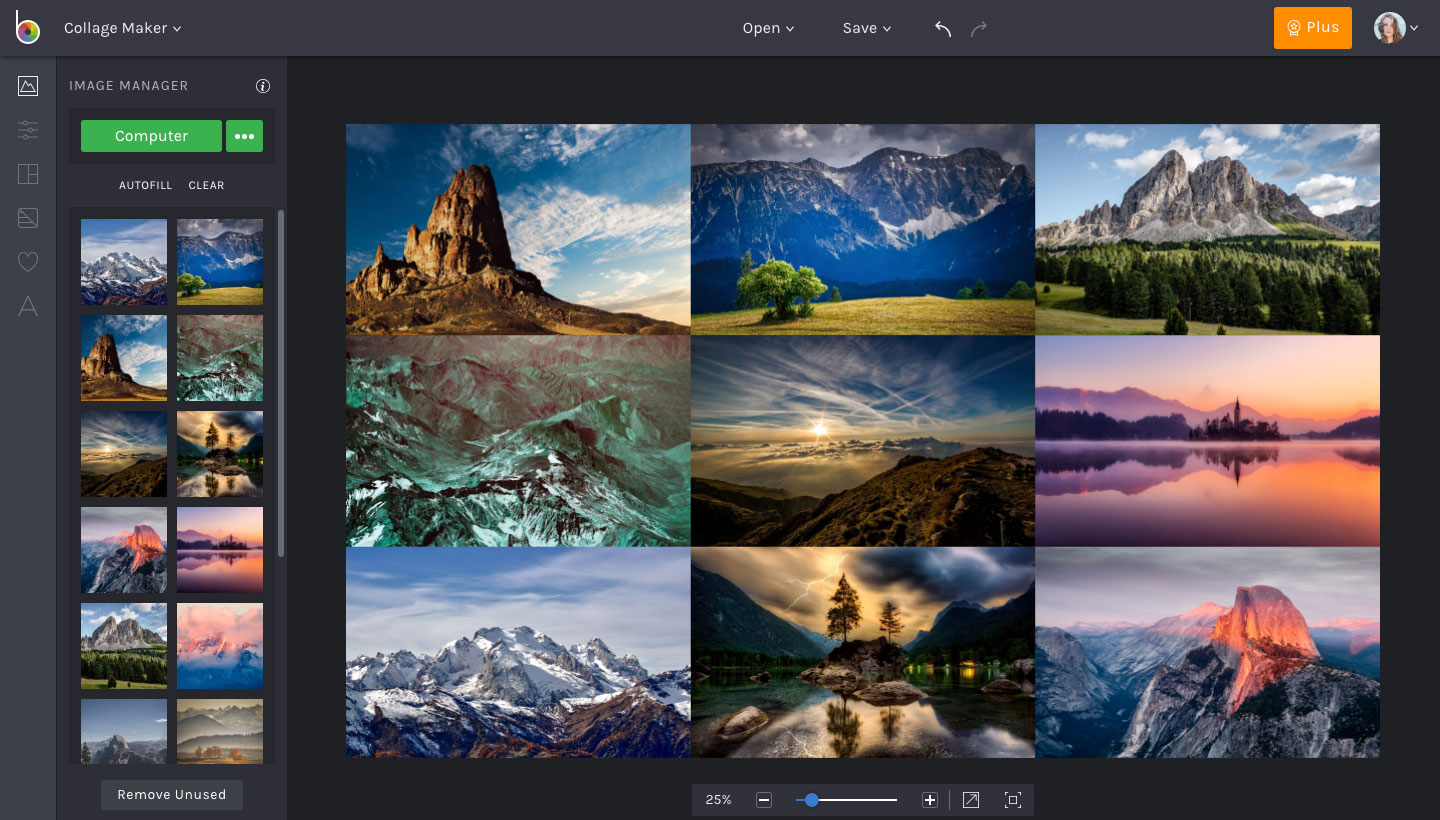Viewport: 1440px width, 820px height.
Task: Click the zoom in plus icon
Action: (x=930, y=800)
